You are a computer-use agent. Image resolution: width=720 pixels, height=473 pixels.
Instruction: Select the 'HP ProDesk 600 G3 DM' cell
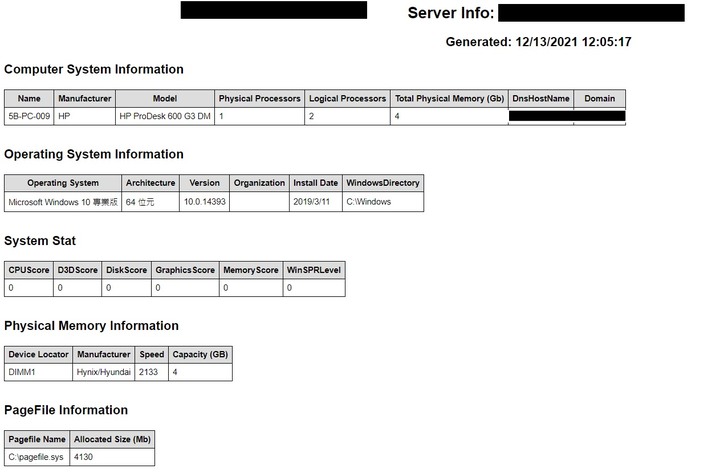point(165,116)
